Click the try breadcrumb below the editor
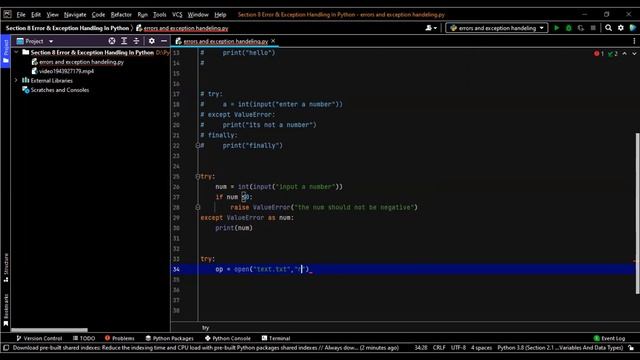 pos(205,328)
